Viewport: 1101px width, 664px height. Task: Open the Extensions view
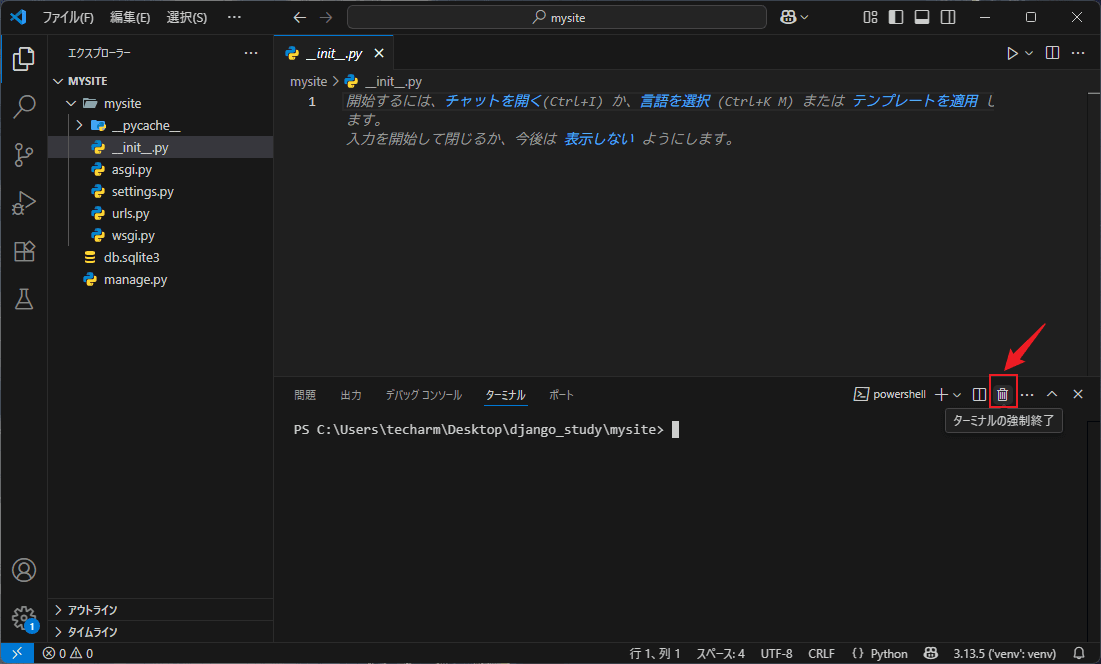pos(24,251)
